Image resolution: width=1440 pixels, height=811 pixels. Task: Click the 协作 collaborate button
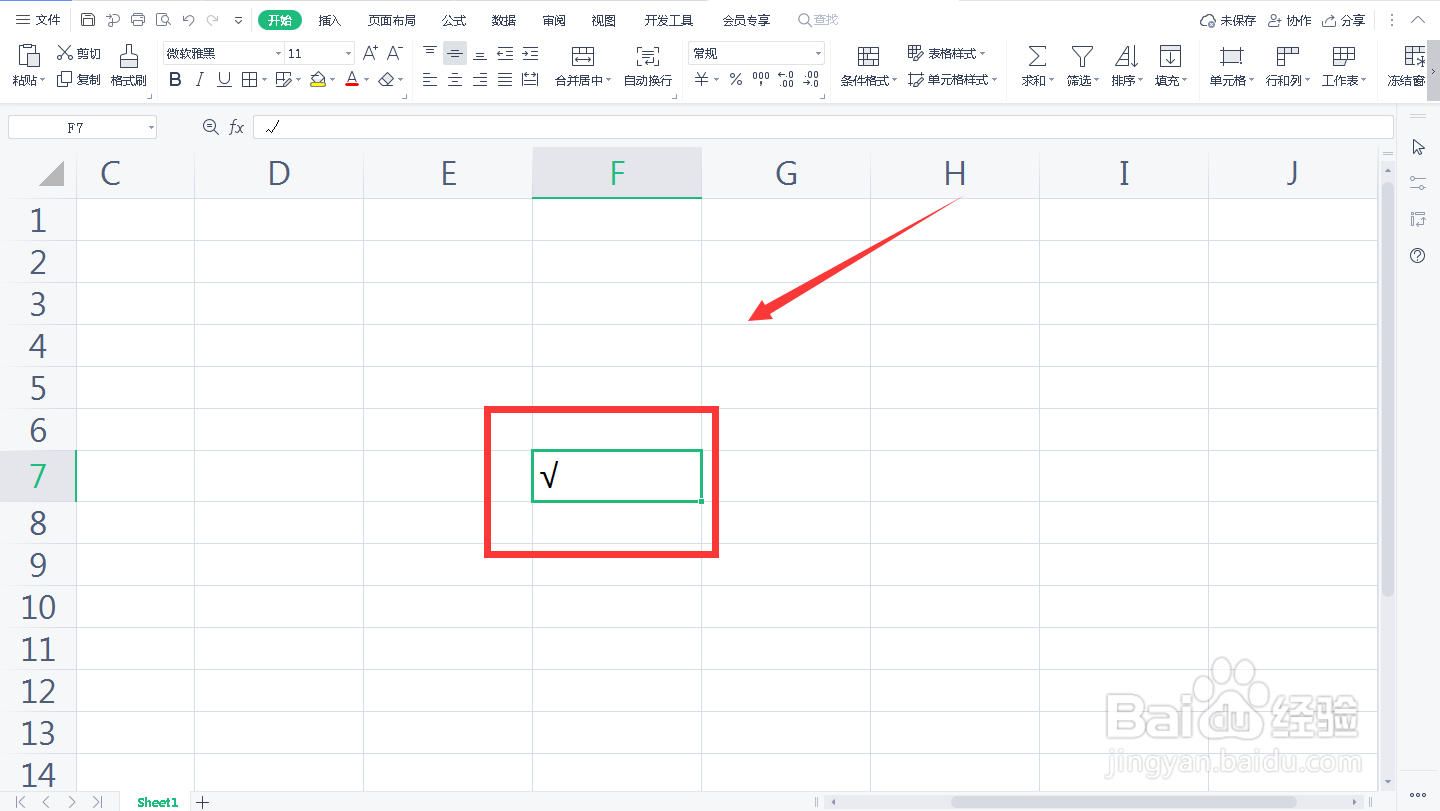[1289, 20]
